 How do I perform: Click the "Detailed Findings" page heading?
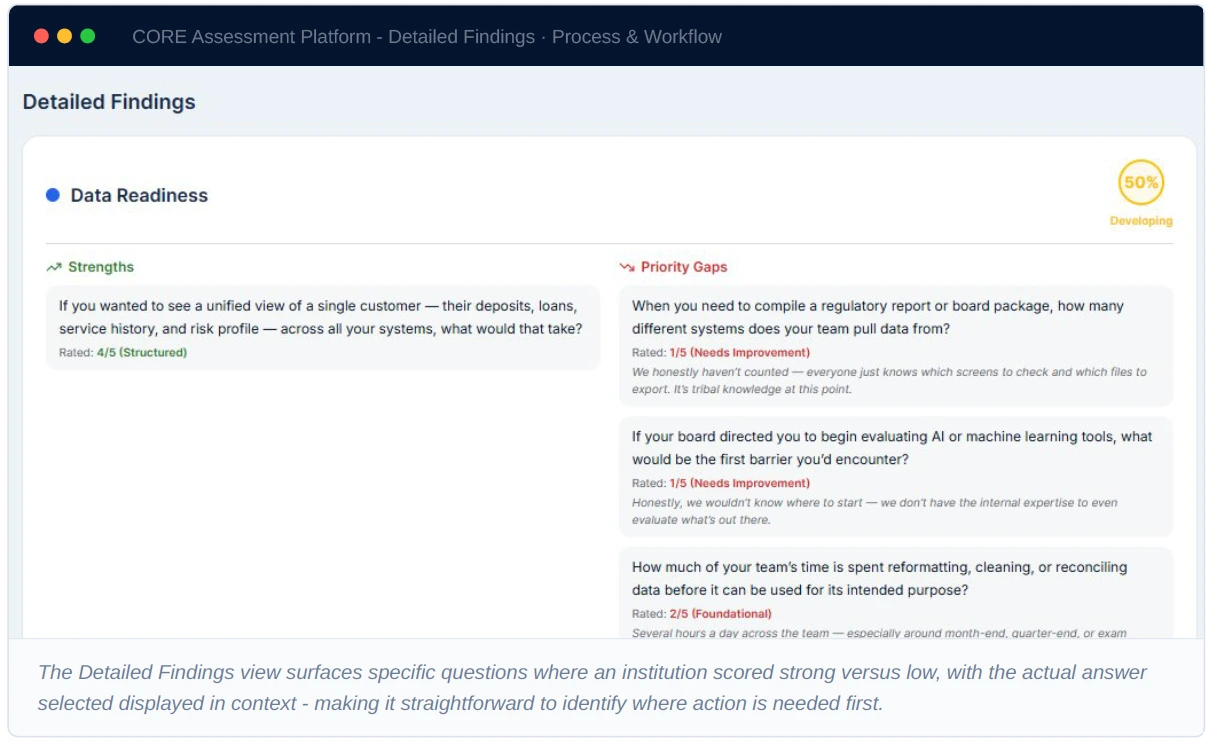(x=109, y=102)
